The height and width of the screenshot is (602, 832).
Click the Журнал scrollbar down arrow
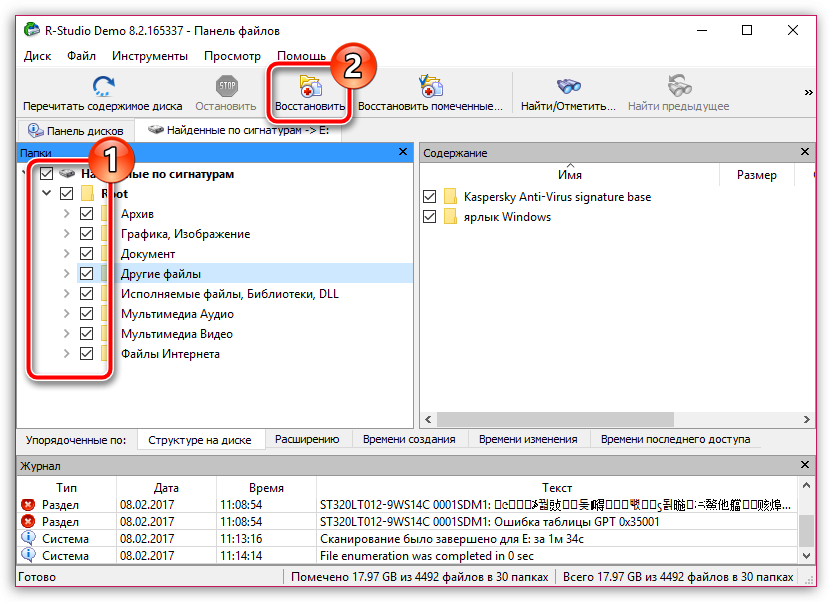coord(806,556)
